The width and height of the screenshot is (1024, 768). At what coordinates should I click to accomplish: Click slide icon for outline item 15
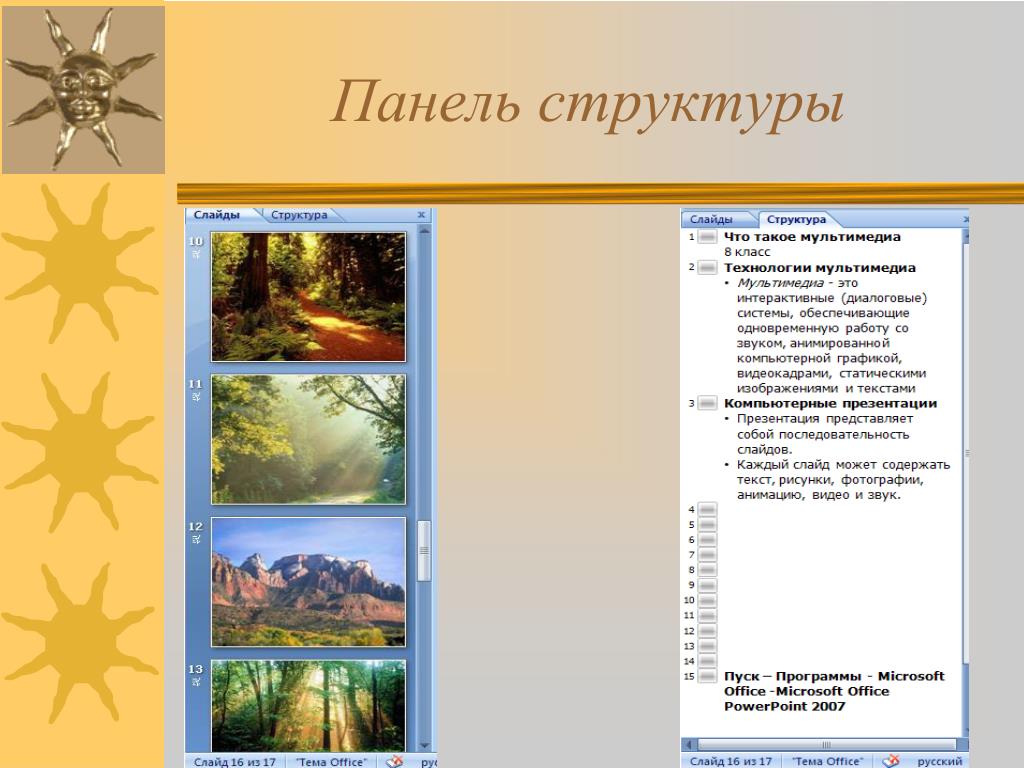click(707, 676)
